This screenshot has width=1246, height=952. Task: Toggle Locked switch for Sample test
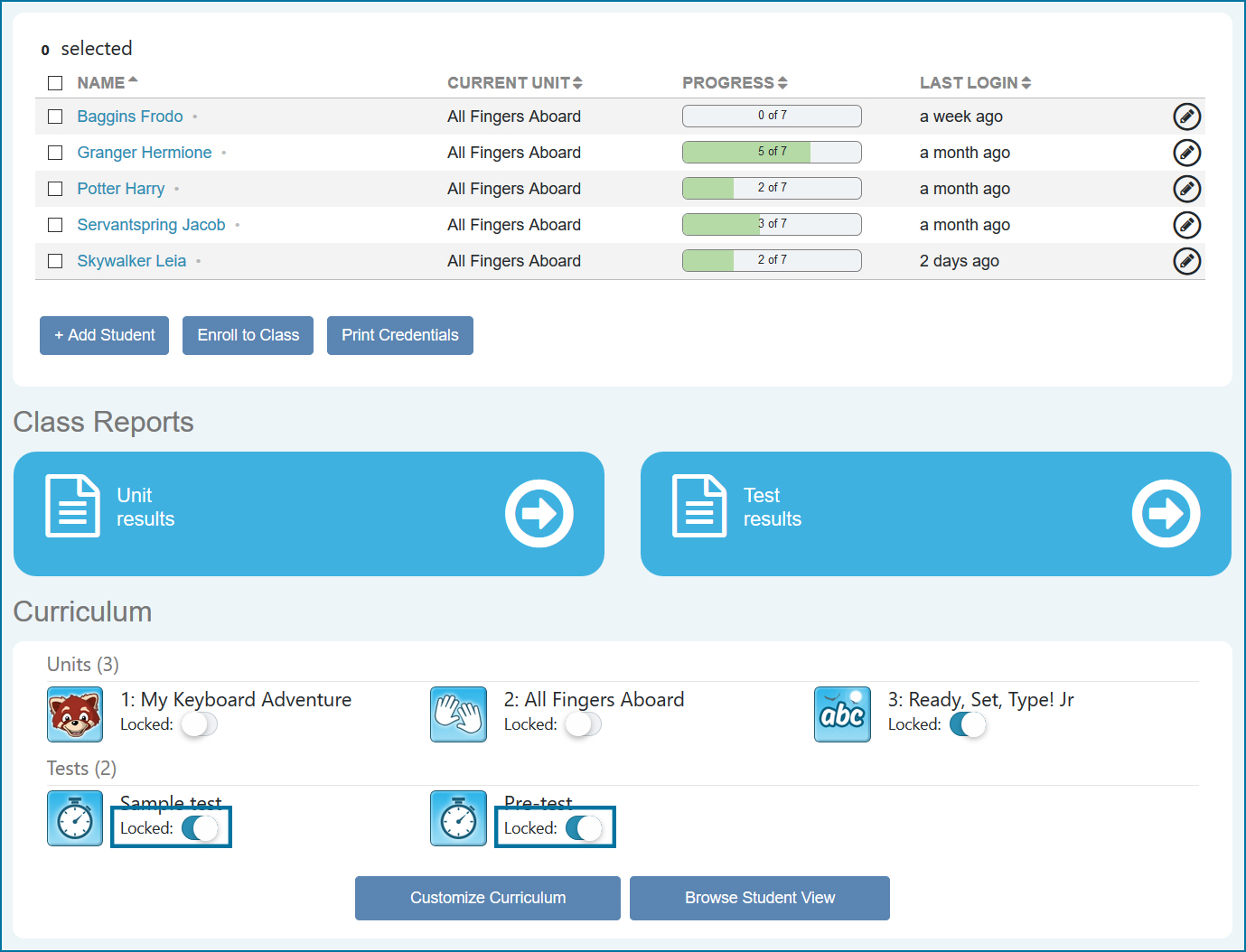pyautogui.click(x=200, y=828)
